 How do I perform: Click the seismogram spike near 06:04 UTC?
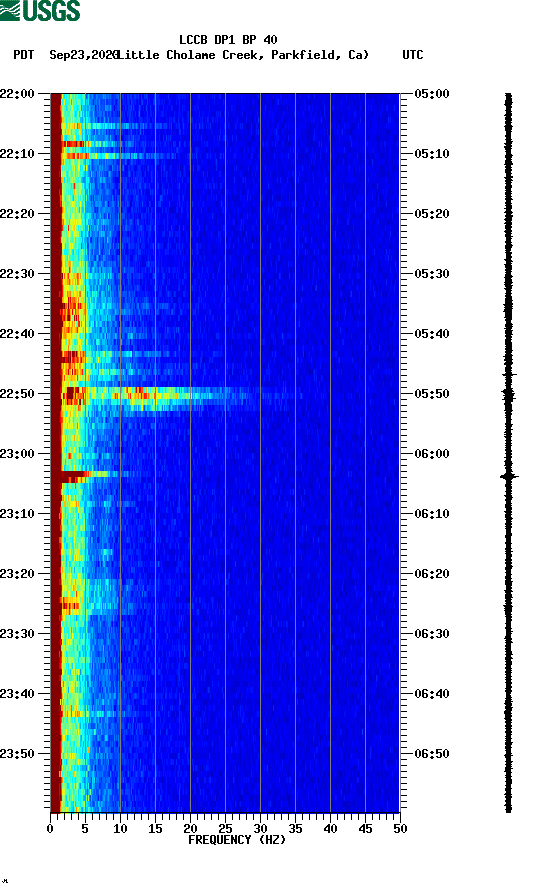click(x=509, y=476)
